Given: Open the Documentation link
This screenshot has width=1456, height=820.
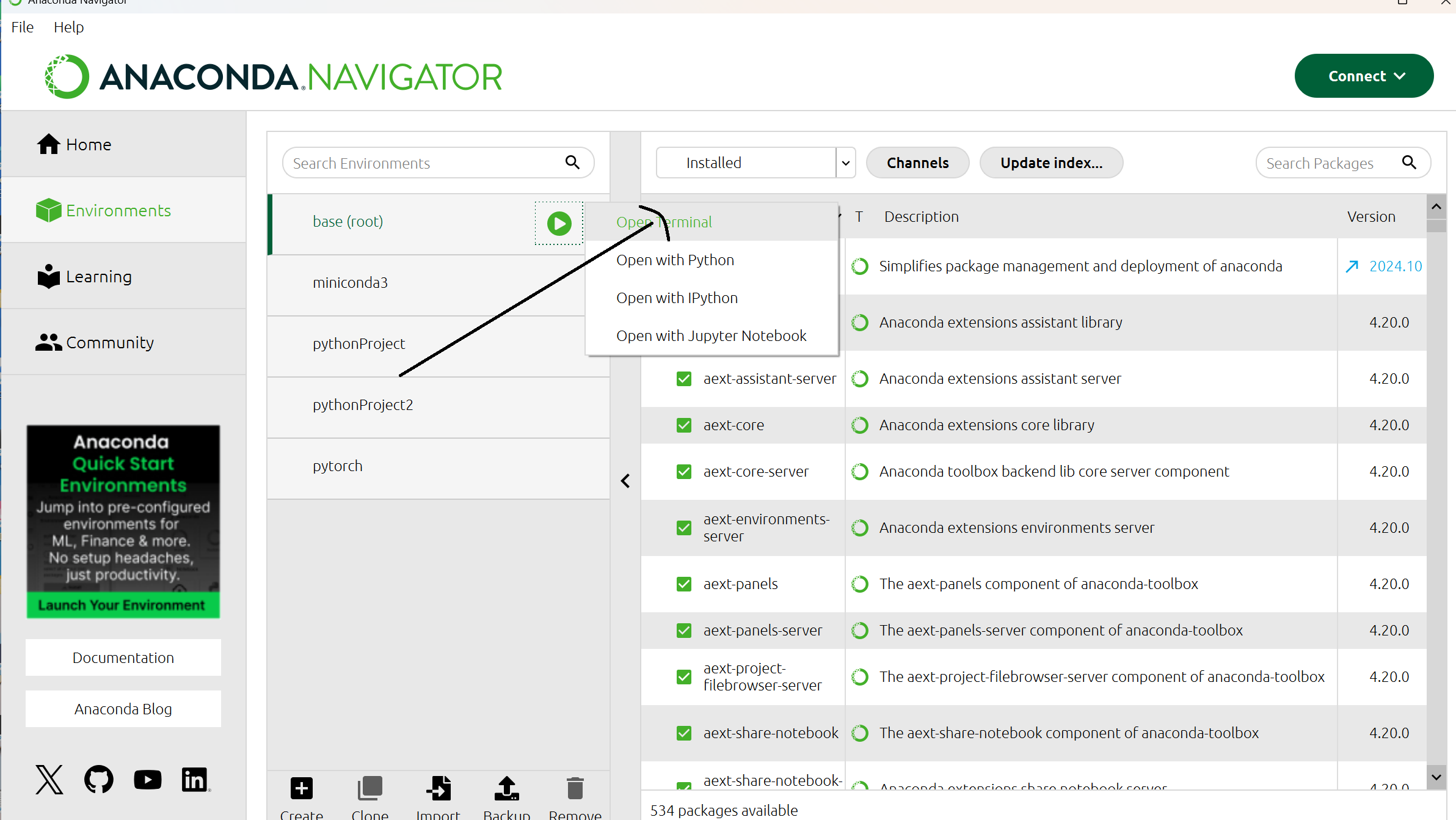Looking at the screenshot, I should pyautogui.click(x=123, y=657).
